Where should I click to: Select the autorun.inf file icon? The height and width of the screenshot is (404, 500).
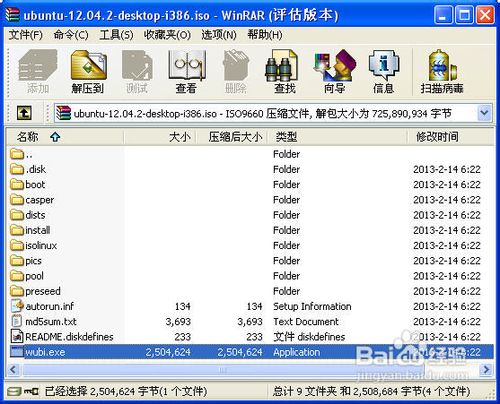click(x=17, y=306)
